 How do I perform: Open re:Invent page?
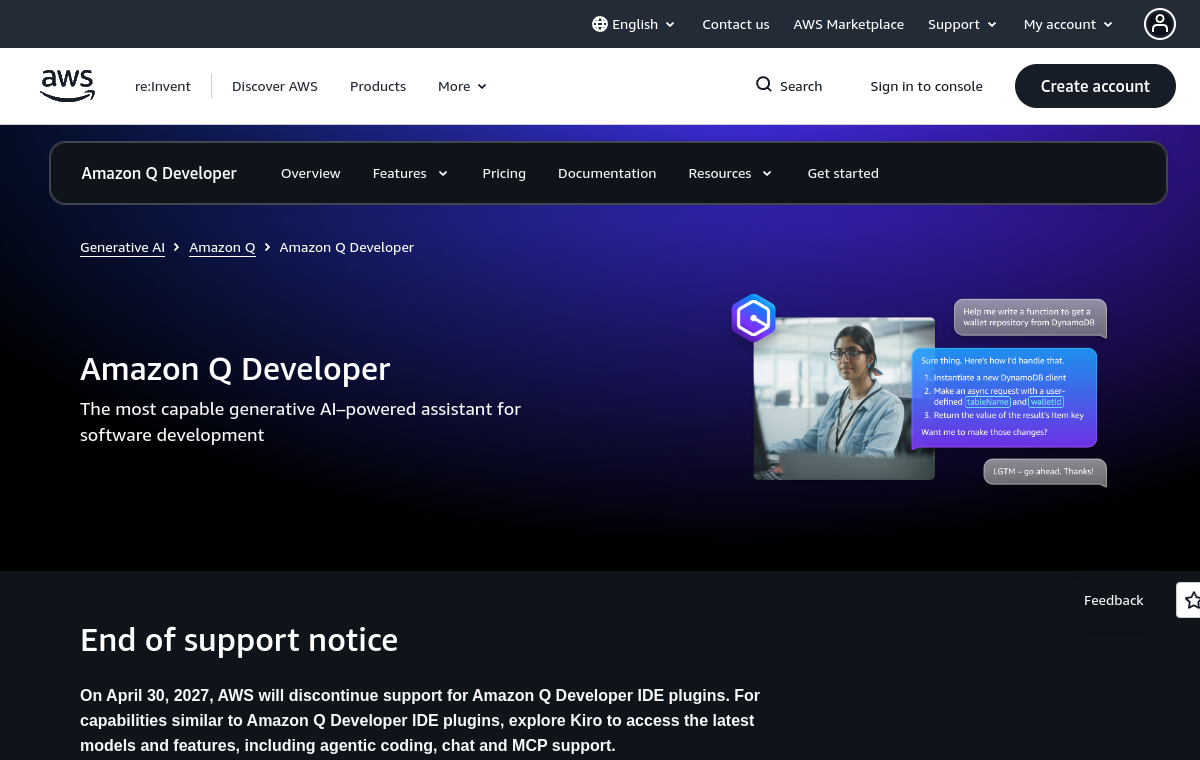[163, 86]
